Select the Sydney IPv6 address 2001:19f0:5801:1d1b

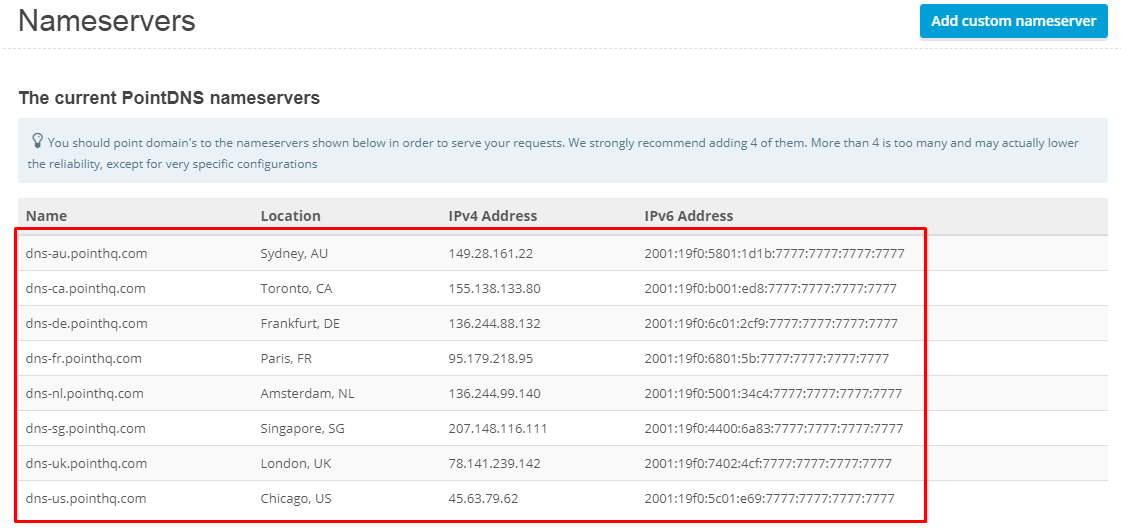click(774, 253)
